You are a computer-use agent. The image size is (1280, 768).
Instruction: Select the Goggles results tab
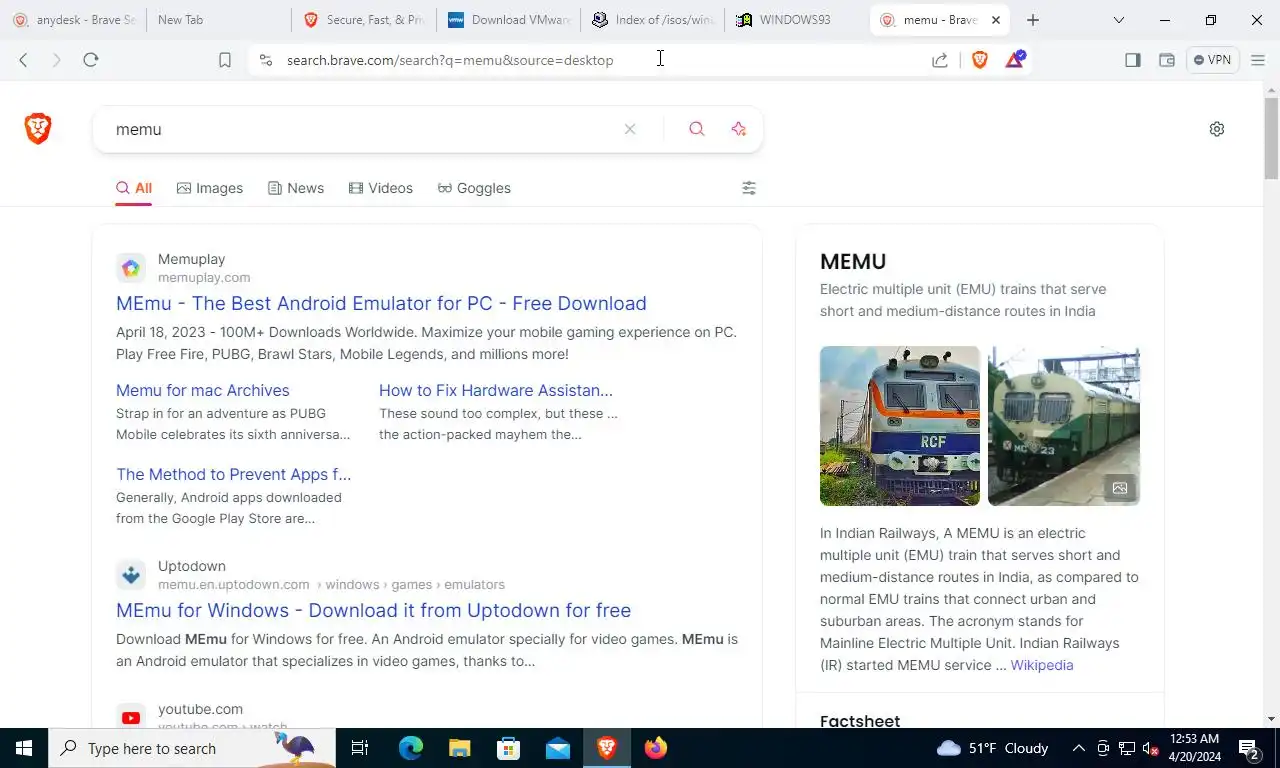[x=474, y=188]
